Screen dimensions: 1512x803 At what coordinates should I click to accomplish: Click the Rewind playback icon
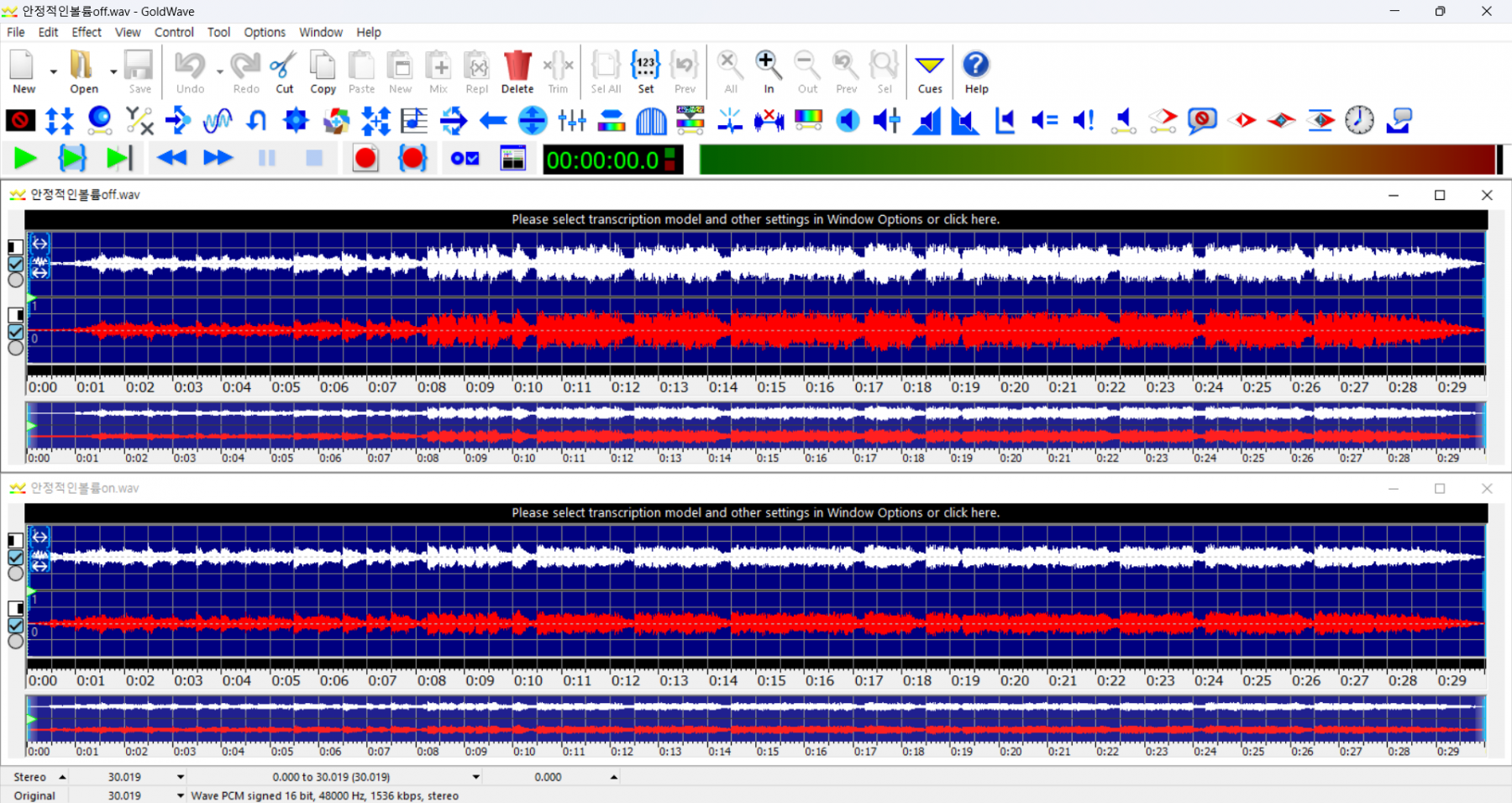click(172, 158)
